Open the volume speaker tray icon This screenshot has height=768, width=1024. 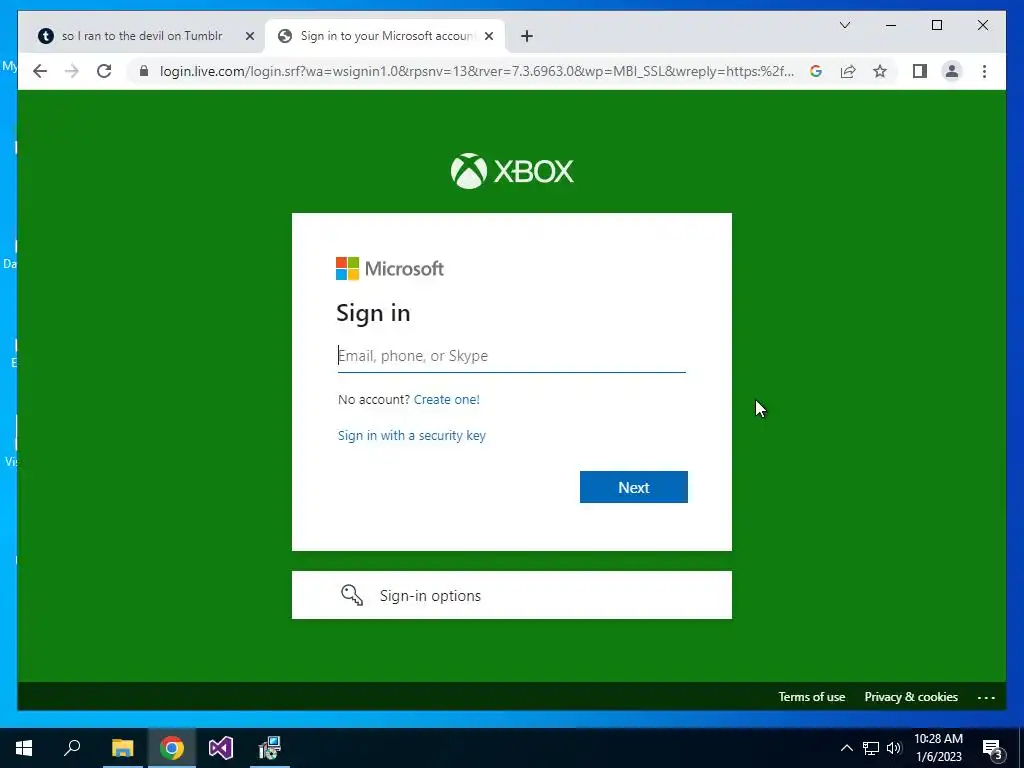[894, 748]
